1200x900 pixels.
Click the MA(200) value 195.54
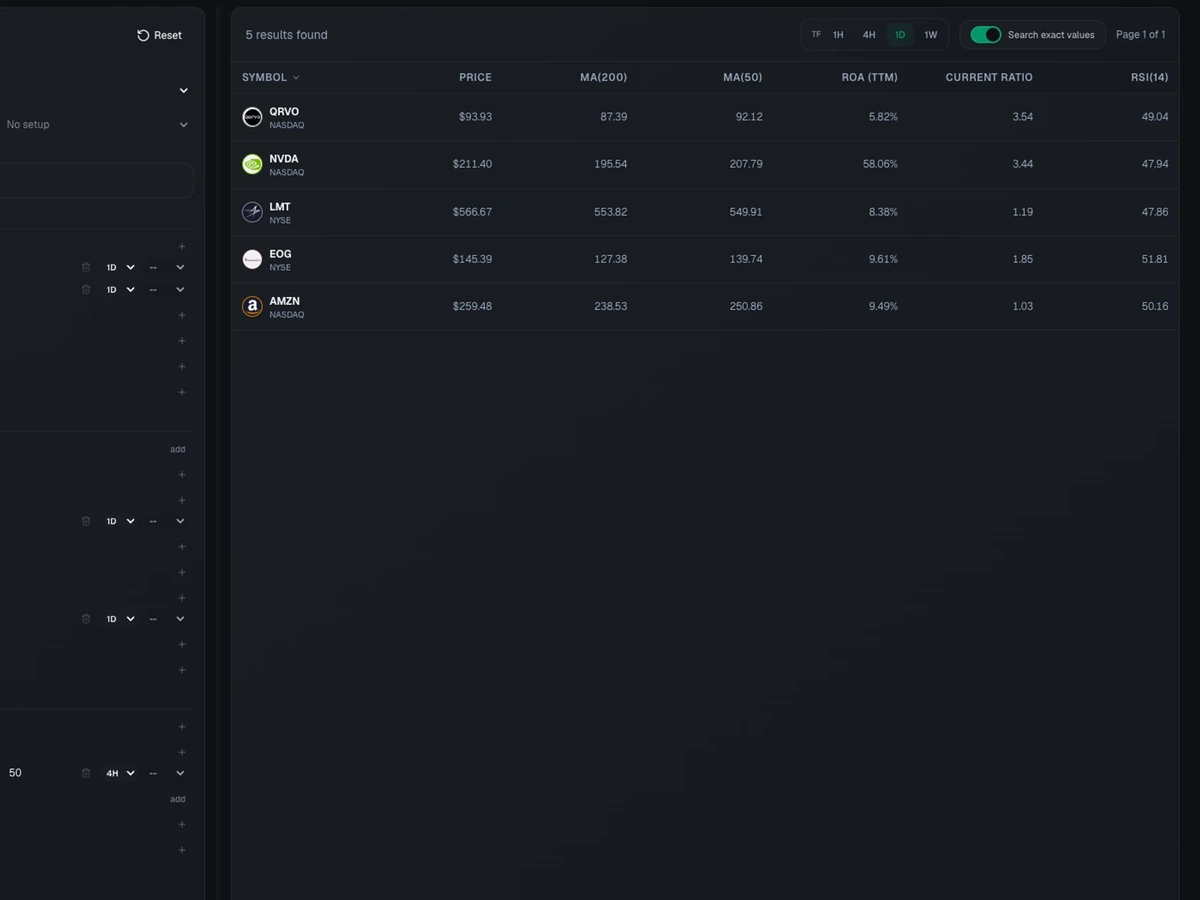pos(611,164)
